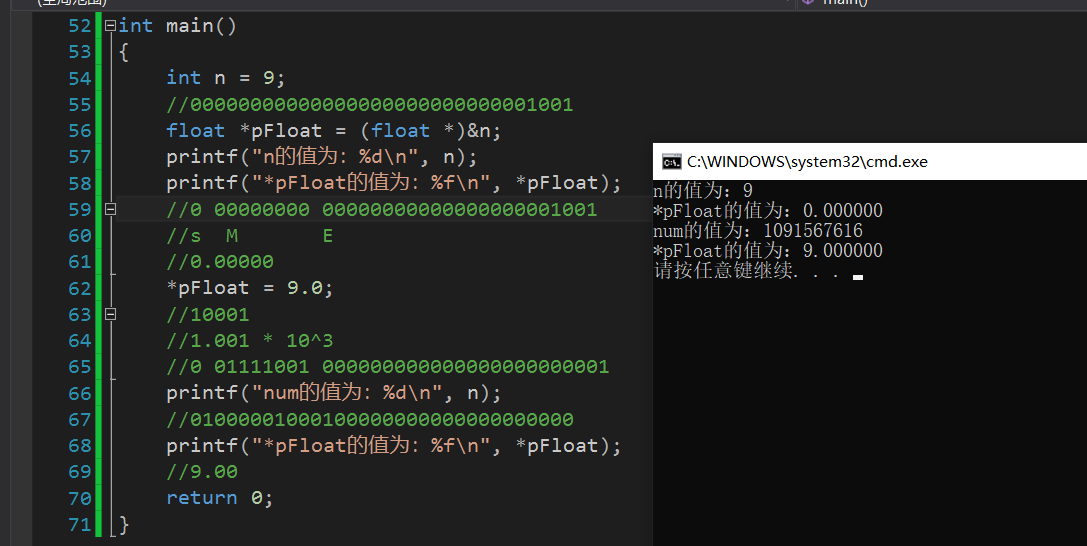The image size is (1087, 546).
Task: Collapse the comment block starting at line 63
Action: [110, 314]
